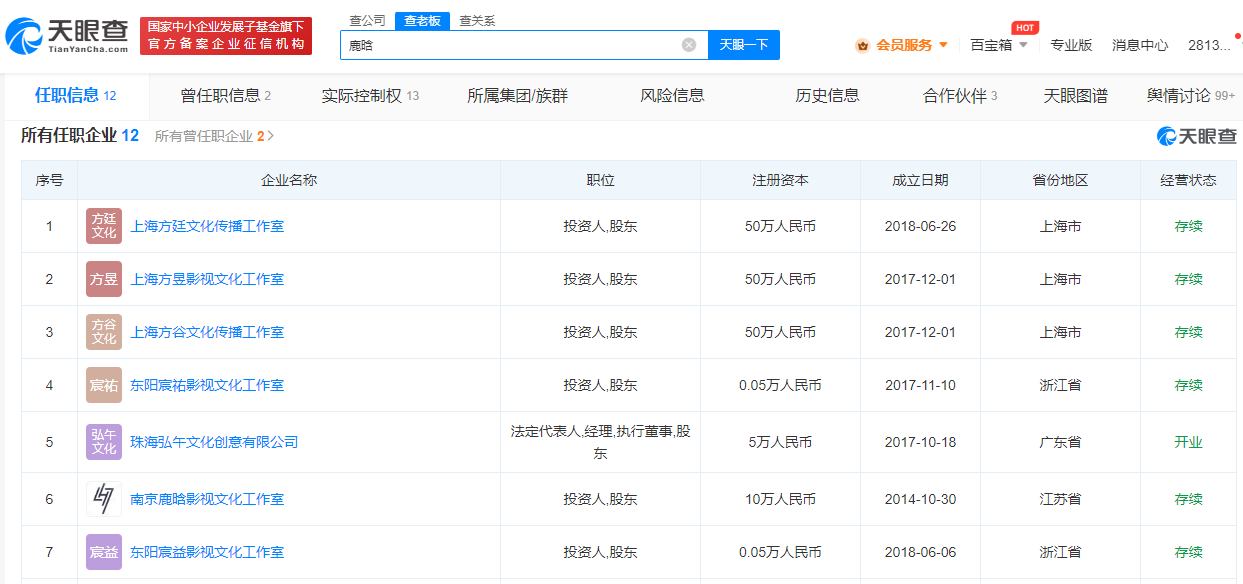Open the 方昱 company logo thumbnail

104,279
